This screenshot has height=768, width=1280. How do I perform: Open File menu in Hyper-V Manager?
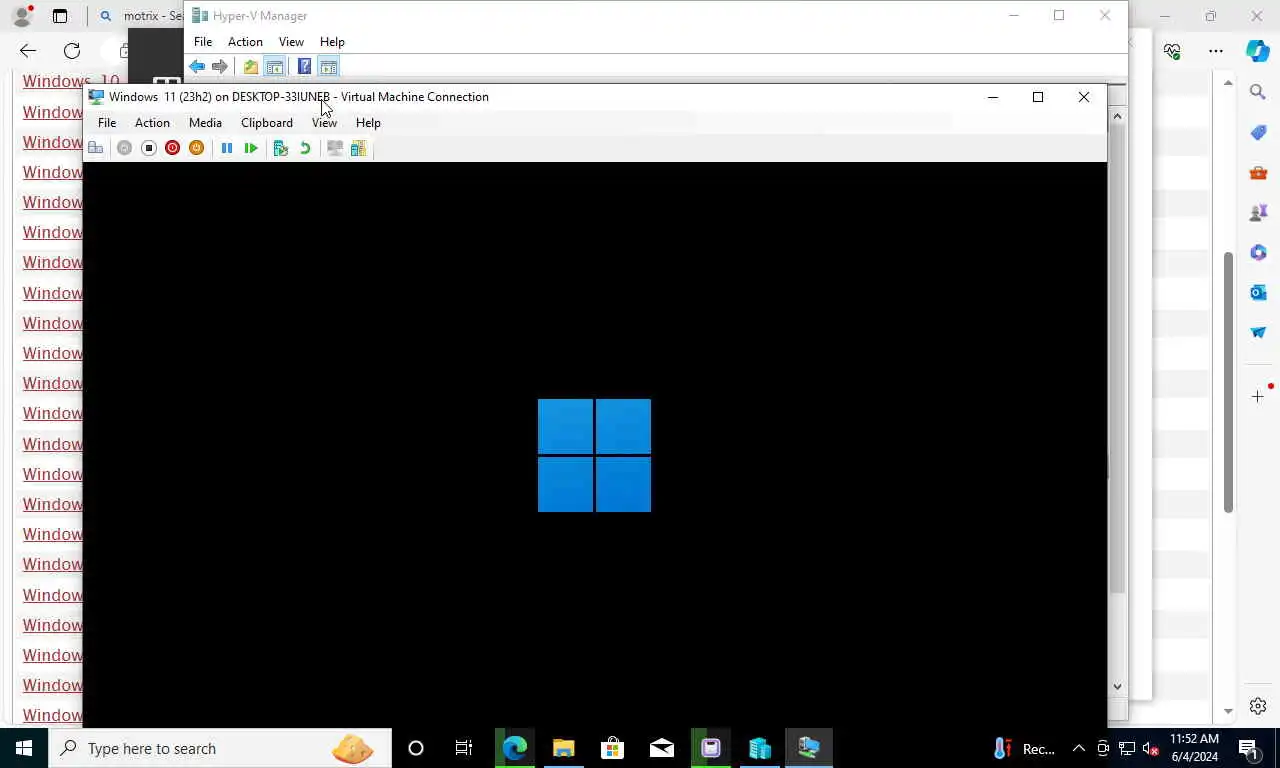pyautogui.click(x=203, y=42)
